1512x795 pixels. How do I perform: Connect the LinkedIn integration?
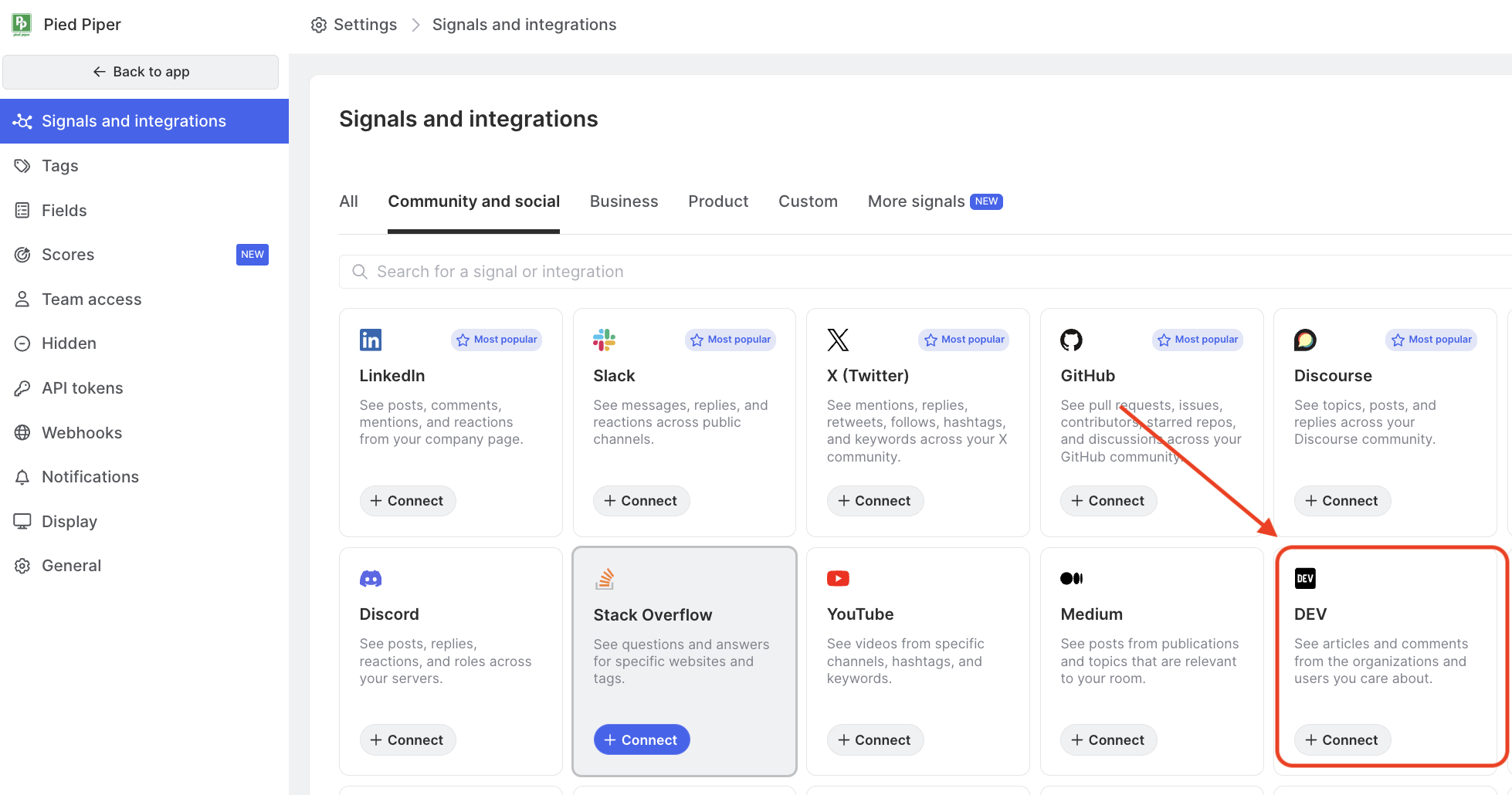(x=408, y=501)
